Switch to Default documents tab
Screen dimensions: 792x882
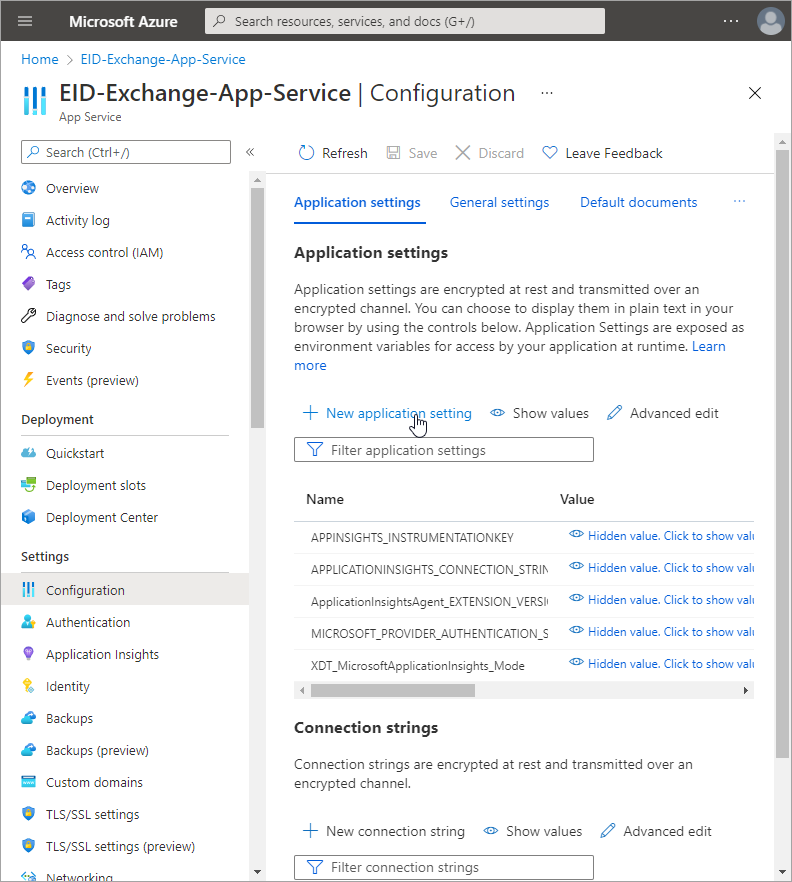tap(638, 202)
